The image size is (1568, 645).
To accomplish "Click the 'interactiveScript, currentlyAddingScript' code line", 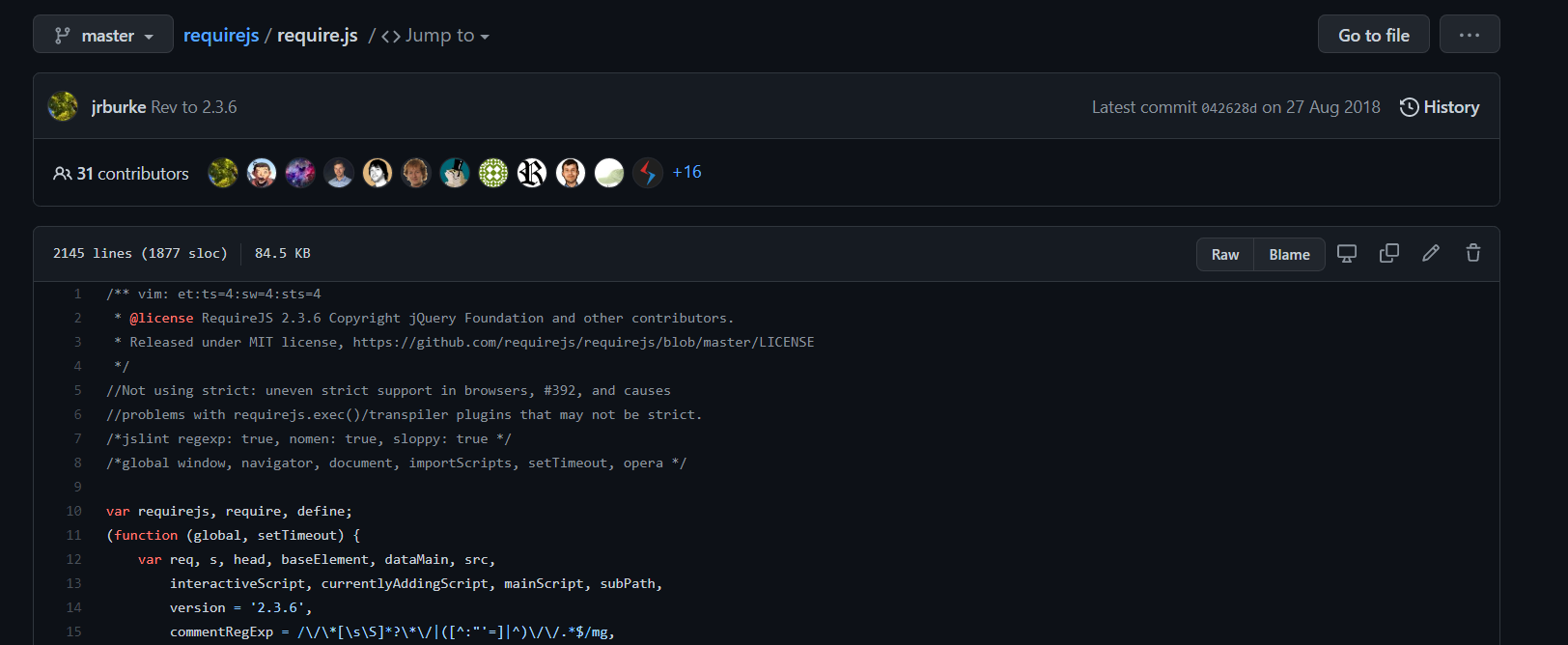I will [416, 583].
